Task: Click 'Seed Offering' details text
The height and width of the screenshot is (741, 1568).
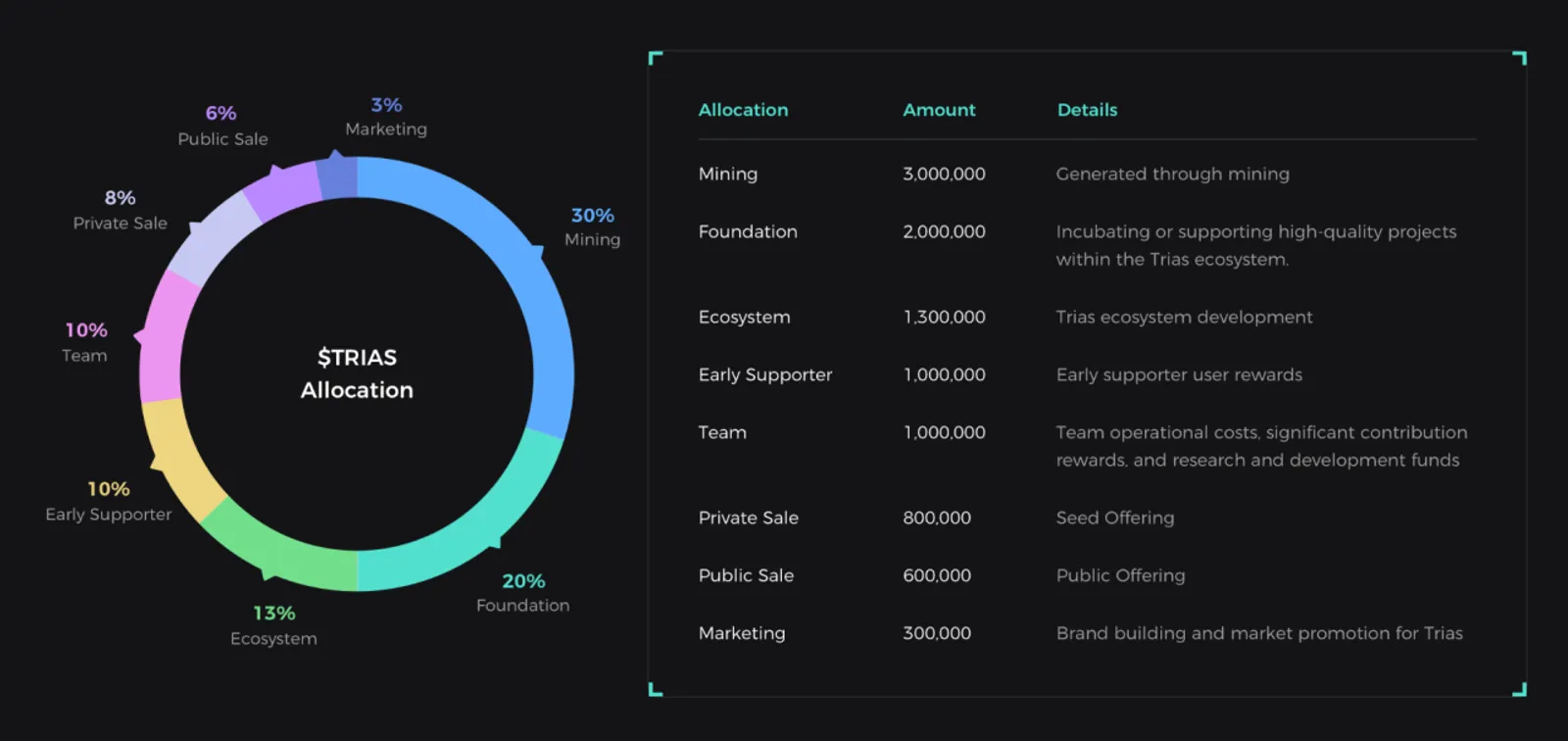Action: [1114, 518]
